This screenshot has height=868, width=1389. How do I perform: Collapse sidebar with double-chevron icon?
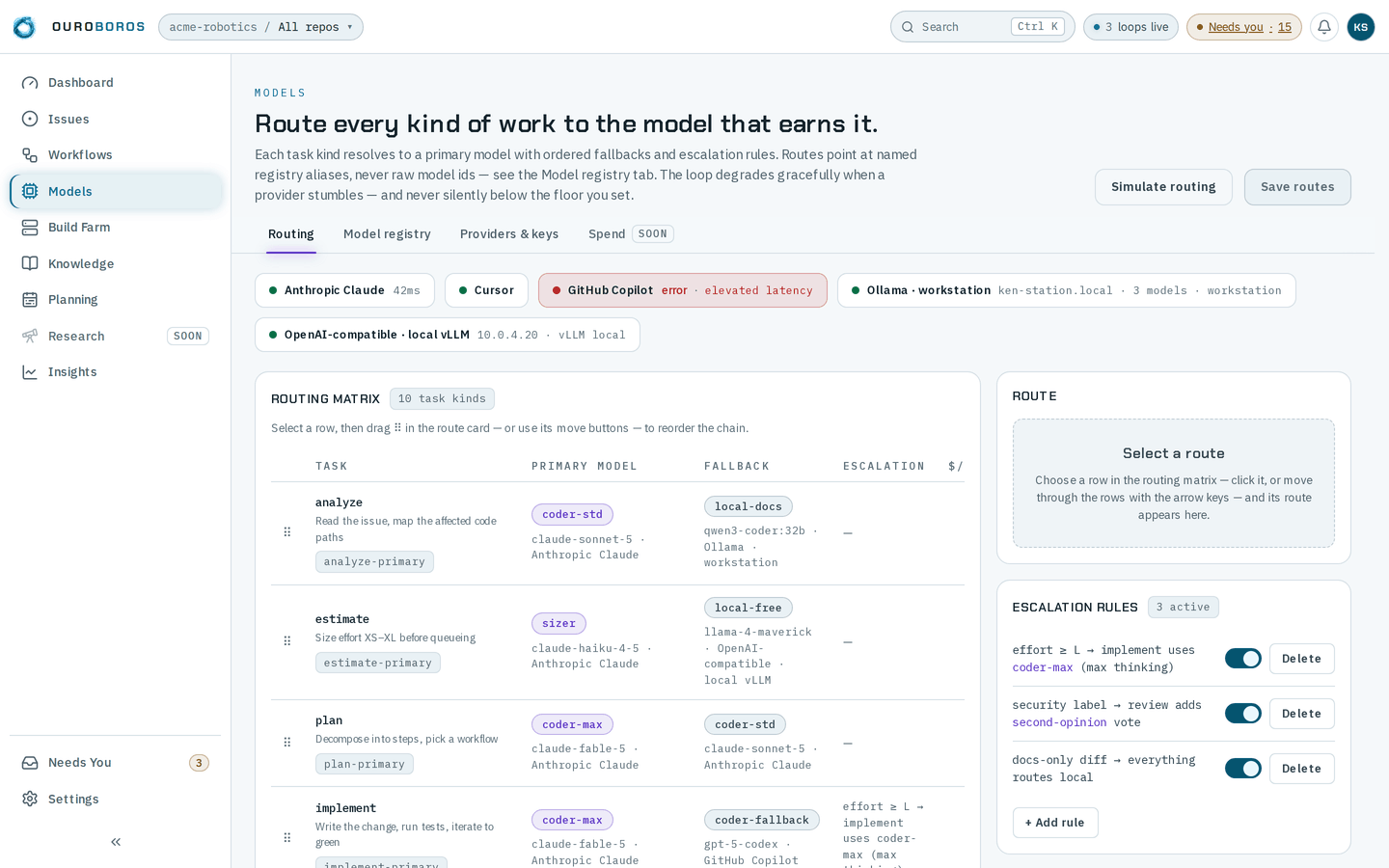(116, 842)
